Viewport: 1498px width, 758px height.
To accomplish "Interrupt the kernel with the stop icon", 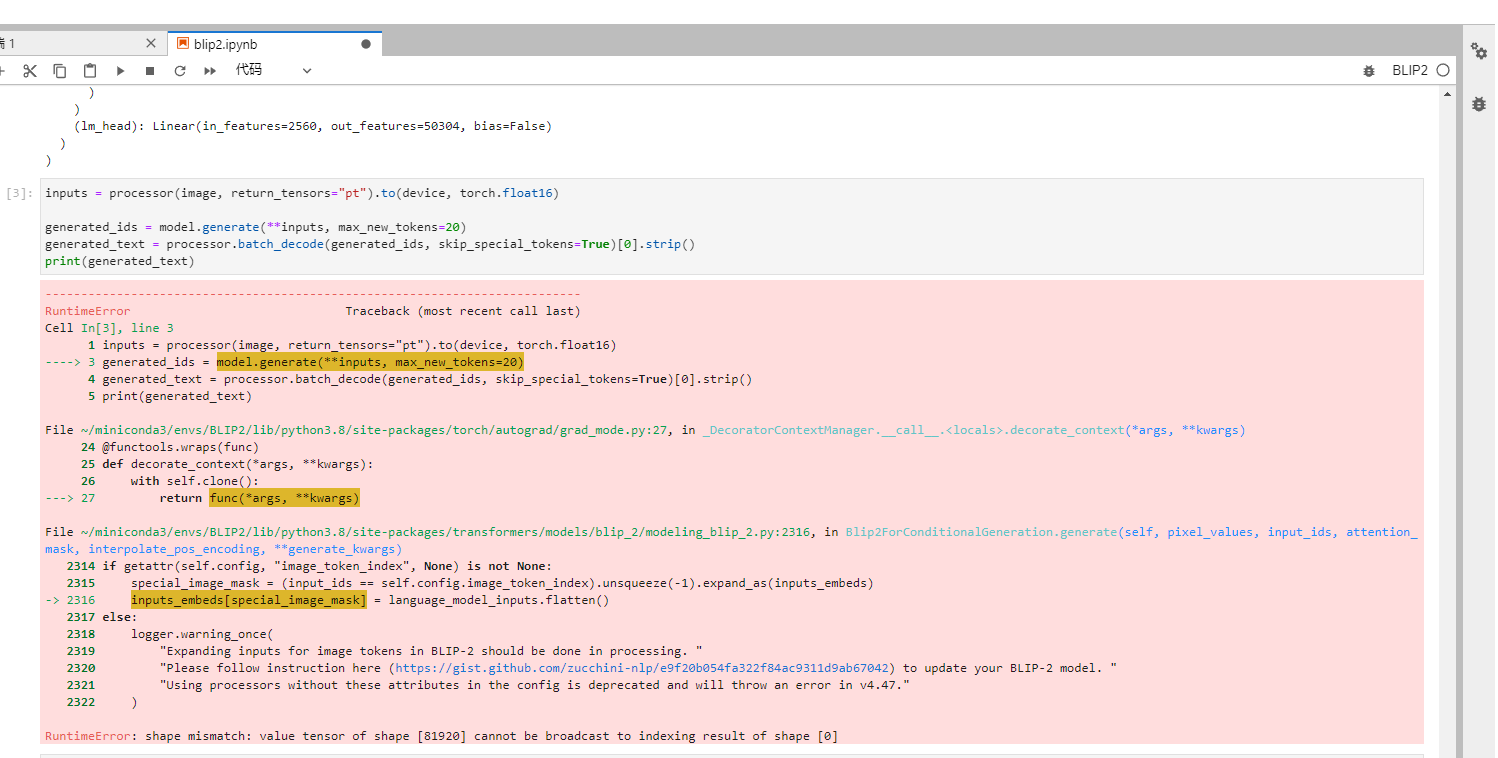I will (x=150, y=71).
